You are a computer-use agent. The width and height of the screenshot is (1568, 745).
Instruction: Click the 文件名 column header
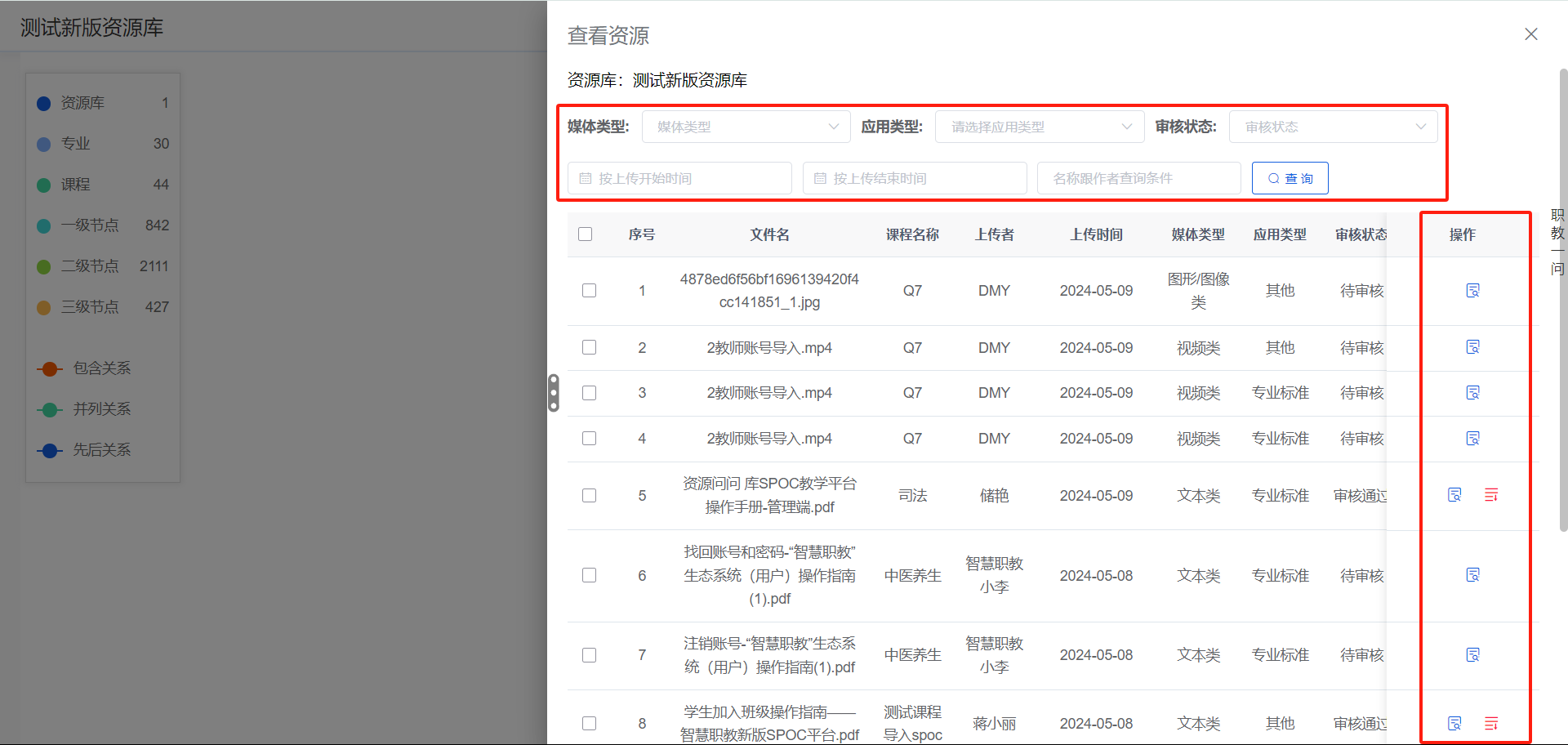(x=769, y=234)
